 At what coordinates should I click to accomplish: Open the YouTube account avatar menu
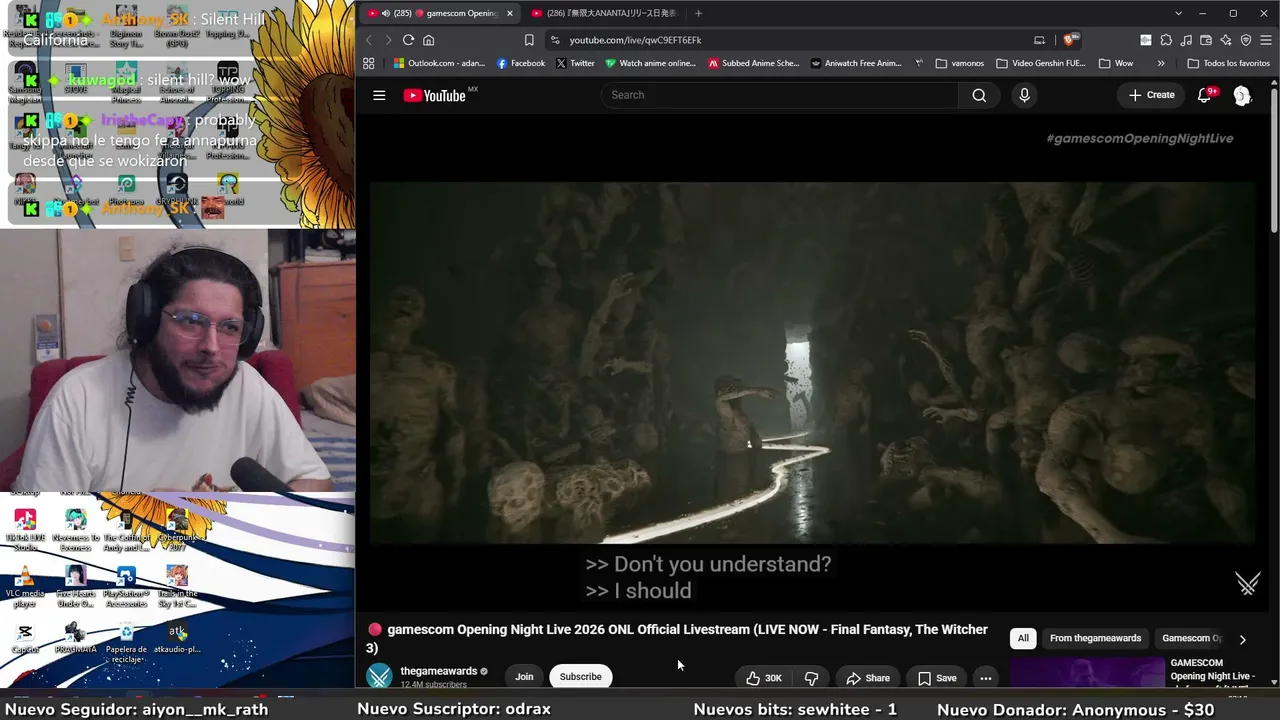pos(1242,95)
